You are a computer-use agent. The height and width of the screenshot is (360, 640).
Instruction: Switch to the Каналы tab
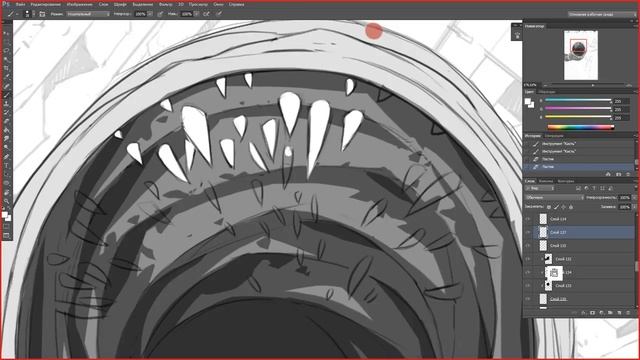(x=546, y=181)
